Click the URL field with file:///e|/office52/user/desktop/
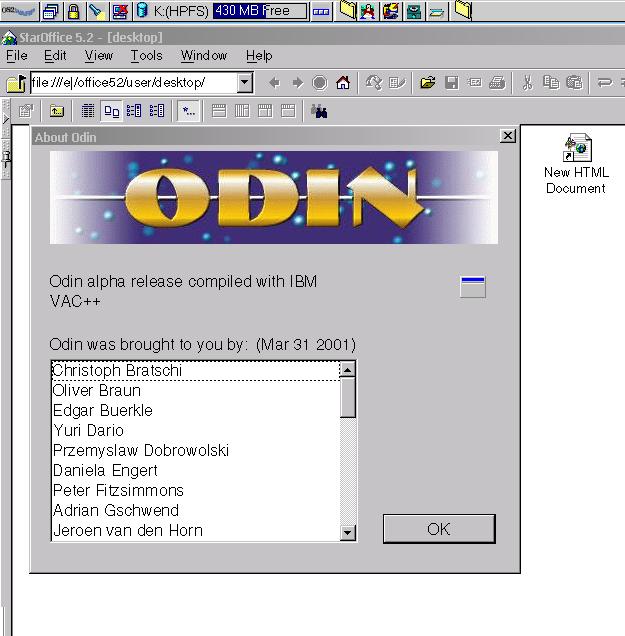 [x=134, y=83]
